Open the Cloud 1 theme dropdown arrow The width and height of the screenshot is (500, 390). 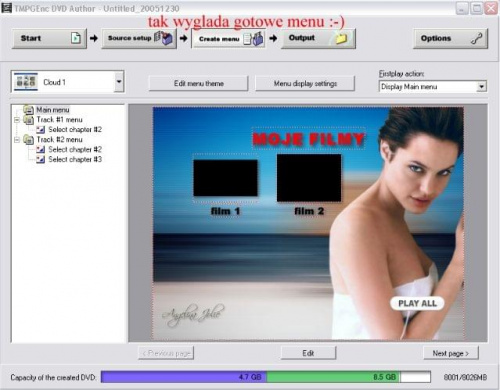pos(119,81)
